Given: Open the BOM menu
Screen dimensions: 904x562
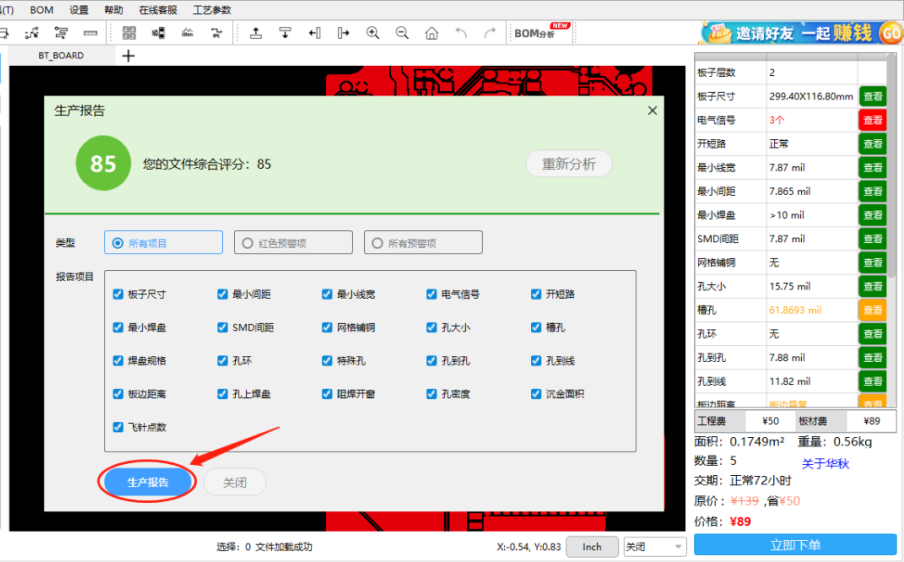Looking at the screenshot, I should pyautogui.click(x=42, y=10).
